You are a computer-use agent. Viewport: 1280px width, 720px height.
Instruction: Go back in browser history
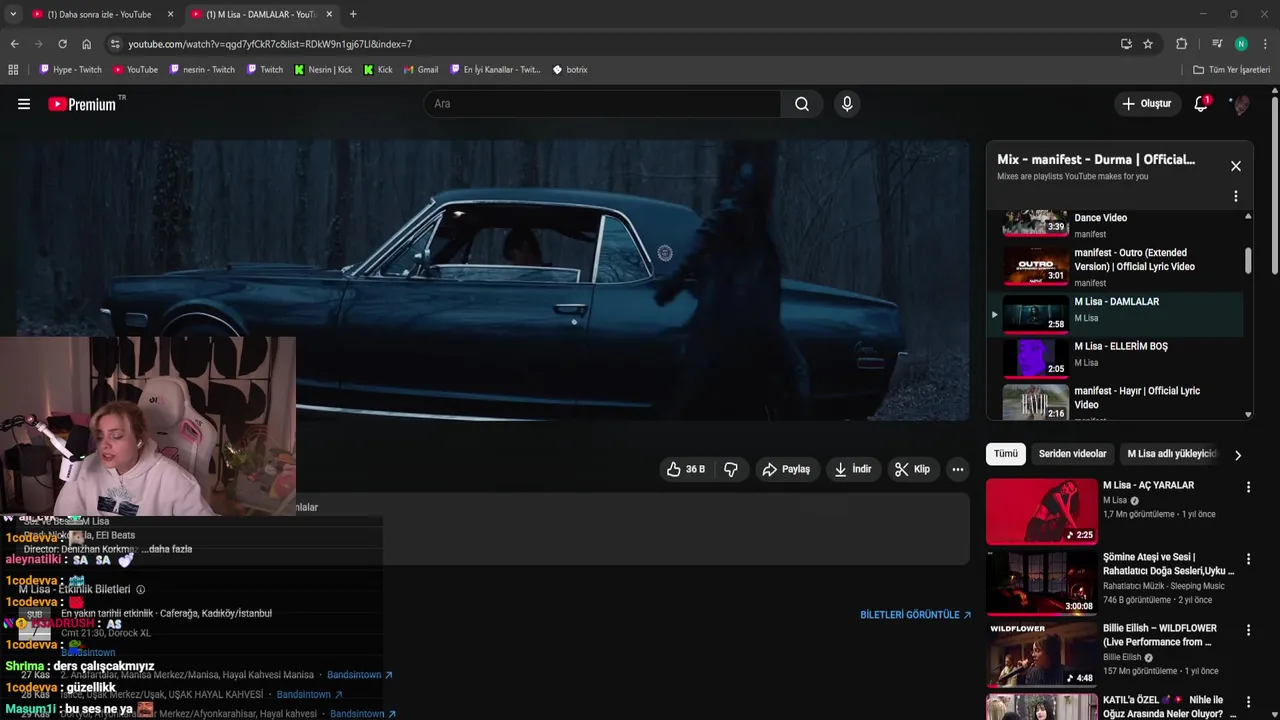pos(14,44)
